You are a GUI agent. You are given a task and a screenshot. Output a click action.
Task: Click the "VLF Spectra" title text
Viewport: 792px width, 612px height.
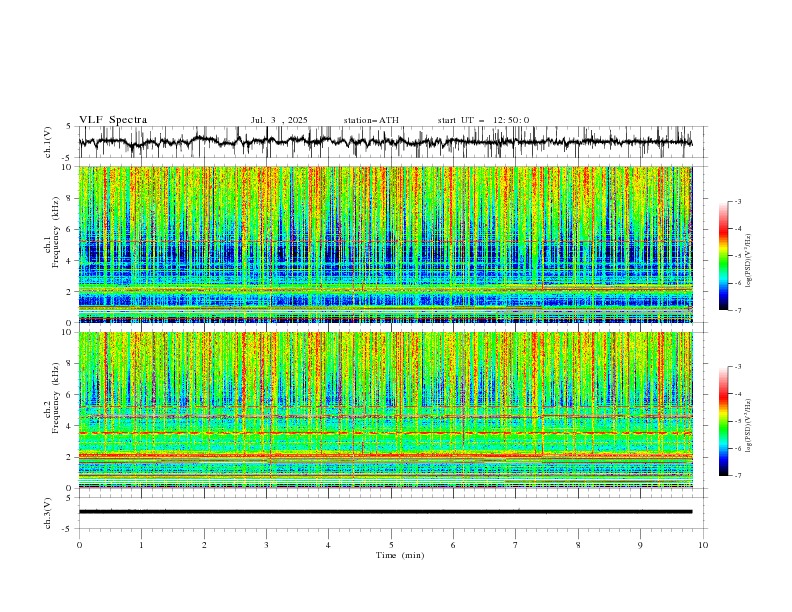coord(113,120)
